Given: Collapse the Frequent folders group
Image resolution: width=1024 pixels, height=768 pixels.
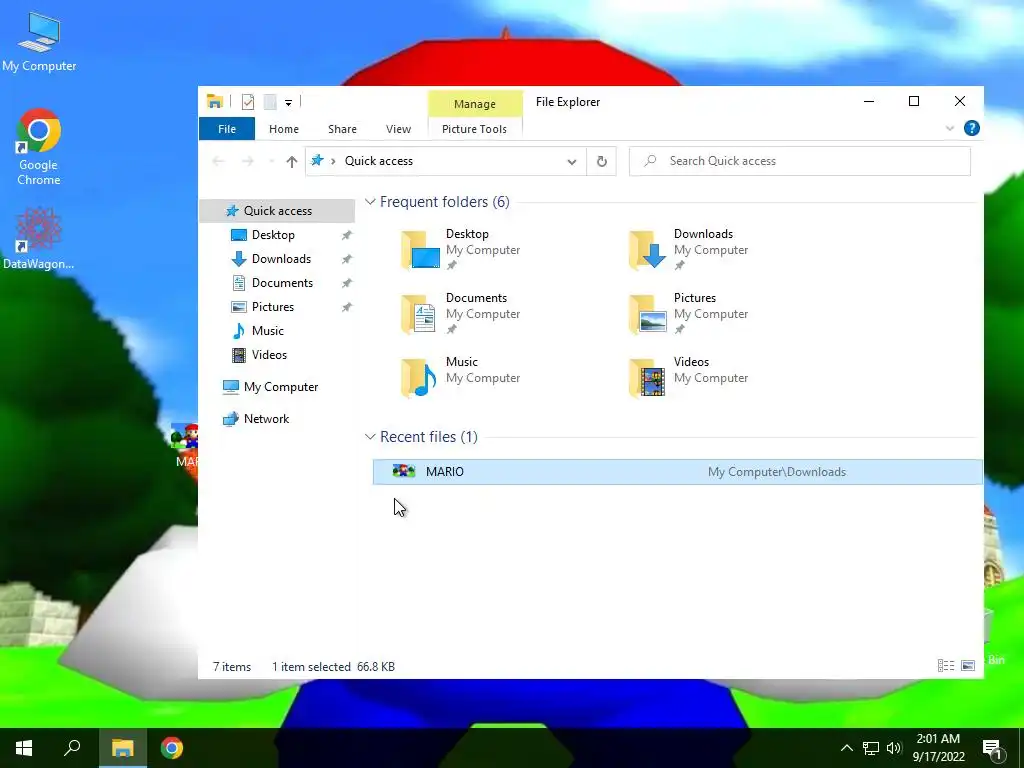Looking at the screenshot, I should click(370, 202).
